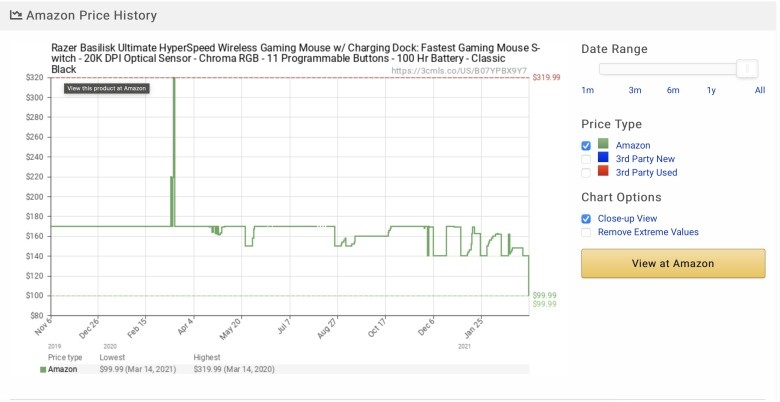
Task: Check Remove Extreme Values option
Action: pos(586,232)
